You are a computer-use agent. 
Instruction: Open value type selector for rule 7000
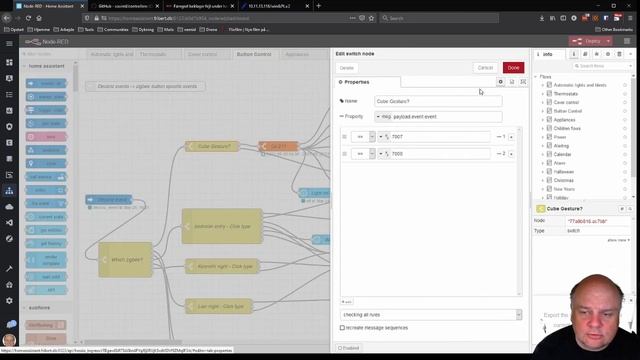click(x=384, y=154)
